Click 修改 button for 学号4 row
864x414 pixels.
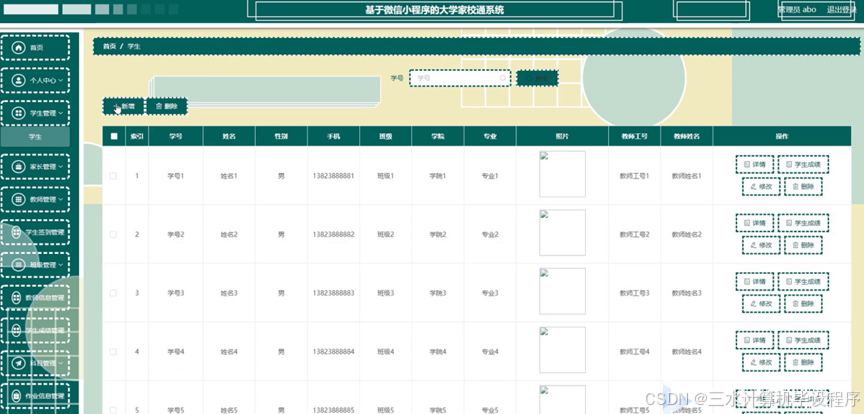760,362
